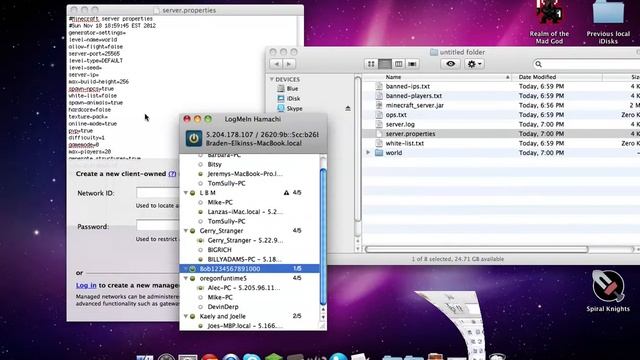This screenshot has height=360, width=640.
Task: Switch Finder to column view
Action: click(x=398, y=64)
